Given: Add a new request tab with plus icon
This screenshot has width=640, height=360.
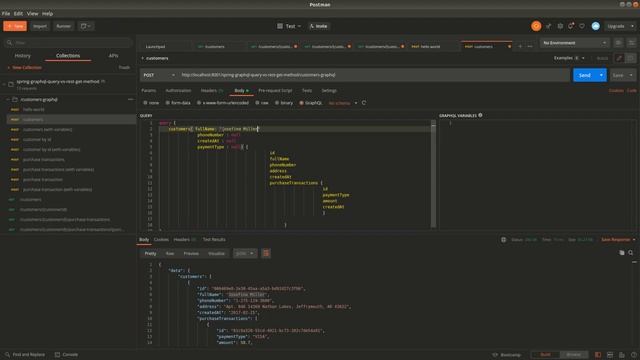Looking at the screenshot, I should pyautogui.click(x=520, y=47).
